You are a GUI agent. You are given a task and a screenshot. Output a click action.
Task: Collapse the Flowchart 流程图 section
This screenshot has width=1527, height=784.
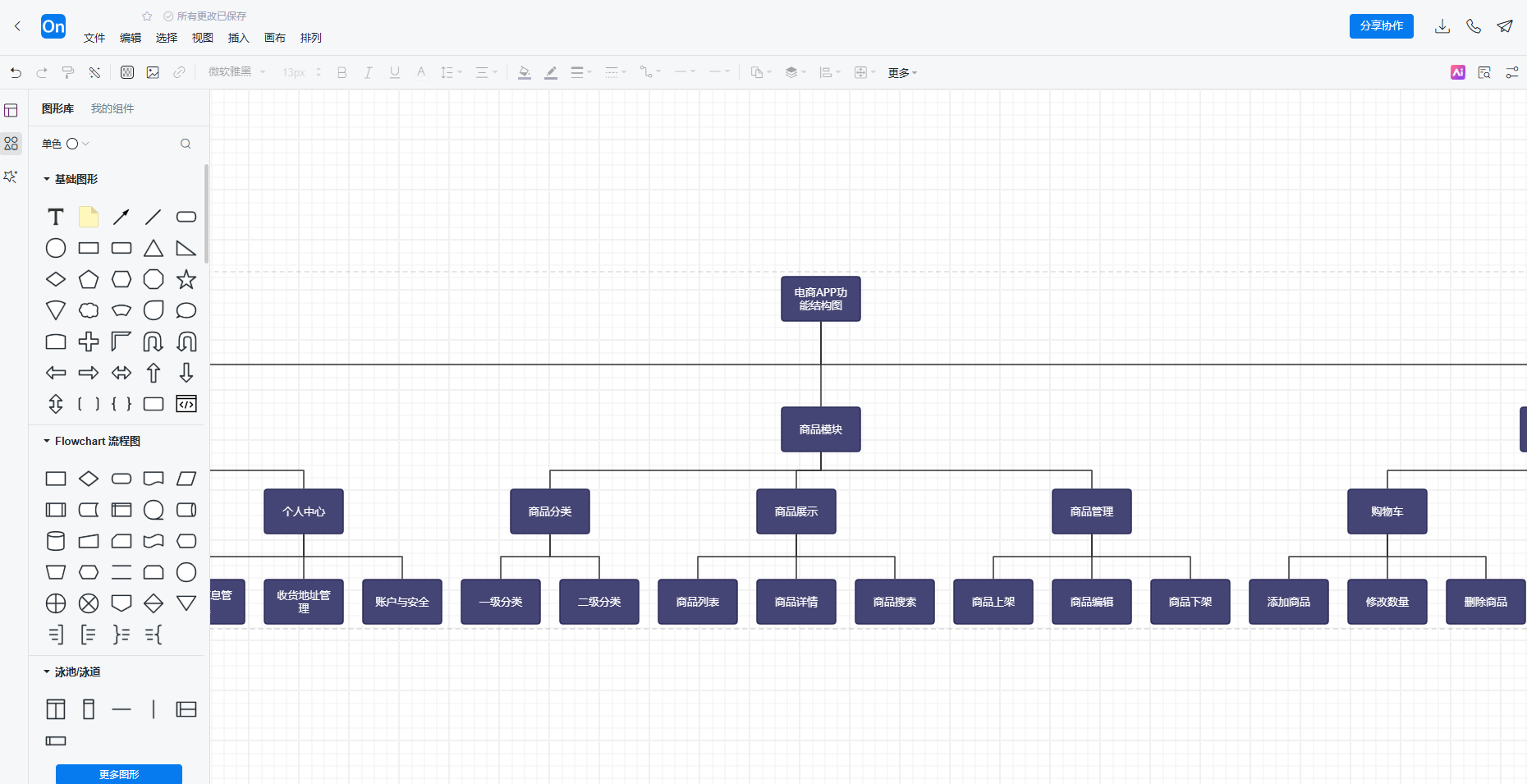coord(47,441)
